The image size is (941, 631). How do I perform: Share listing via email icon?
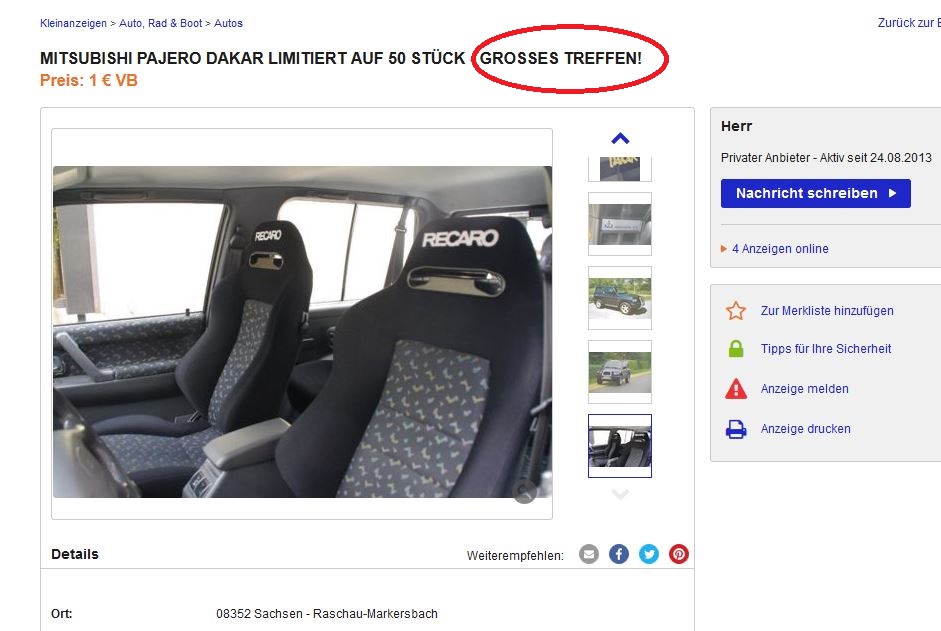pos(589,554)
